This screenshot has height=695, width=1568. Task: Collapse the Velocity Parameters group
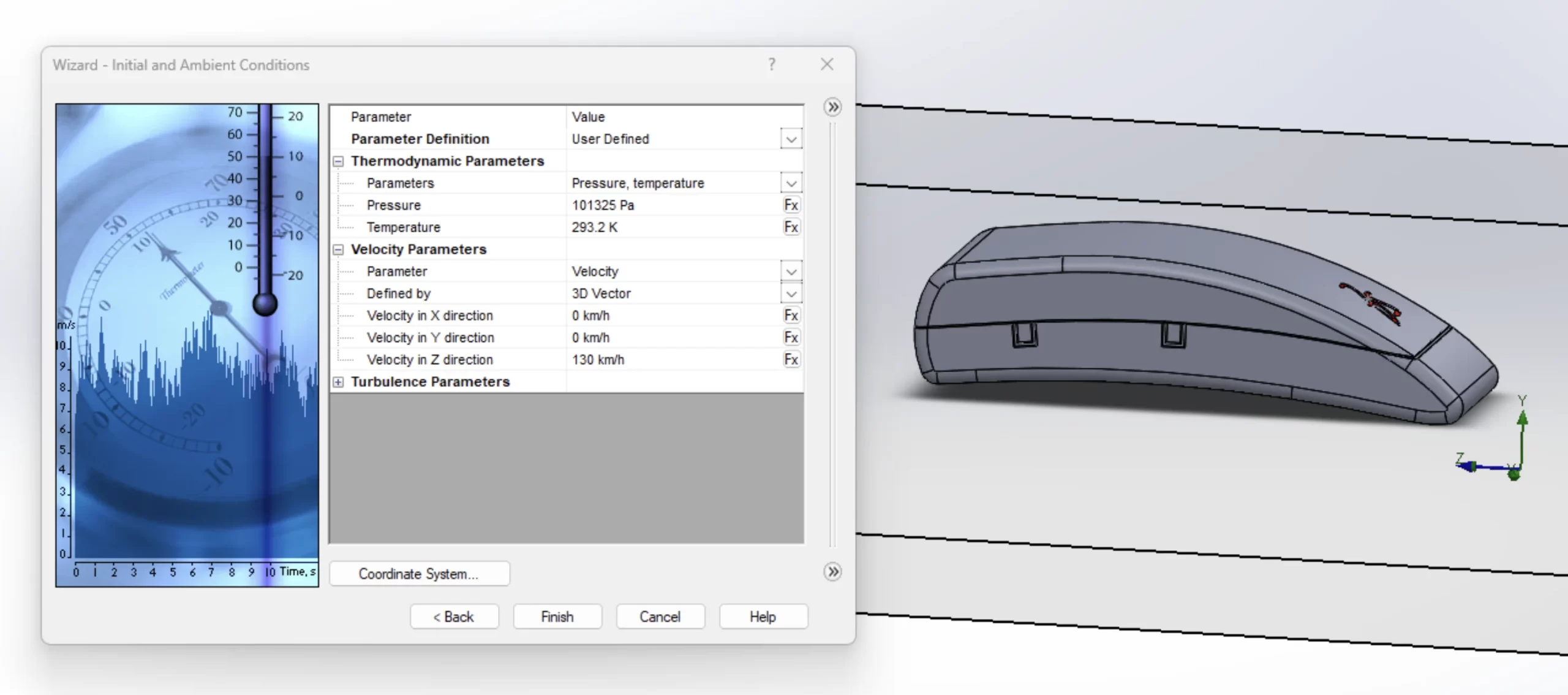pos(338,249)
